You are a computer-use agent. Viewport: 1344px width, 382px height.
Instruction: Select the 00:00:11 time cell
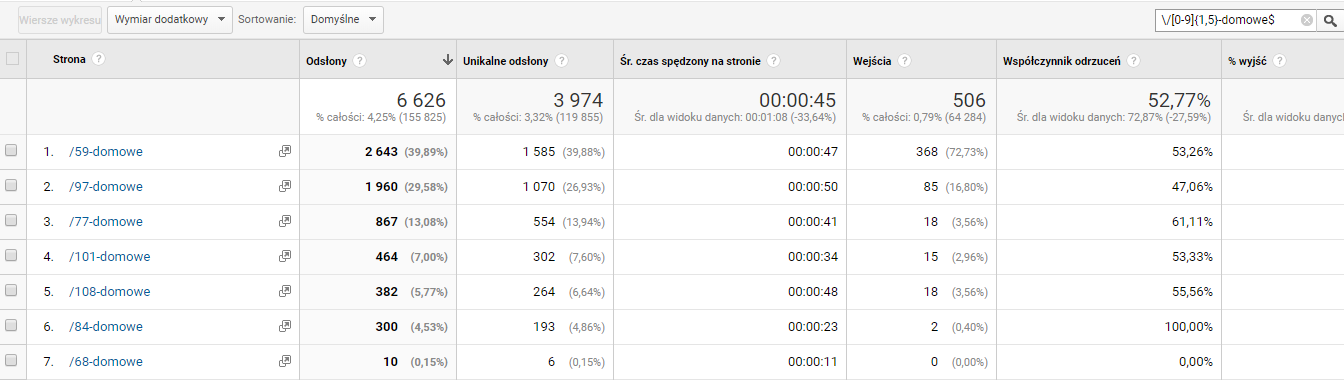[x=812, y=362]
